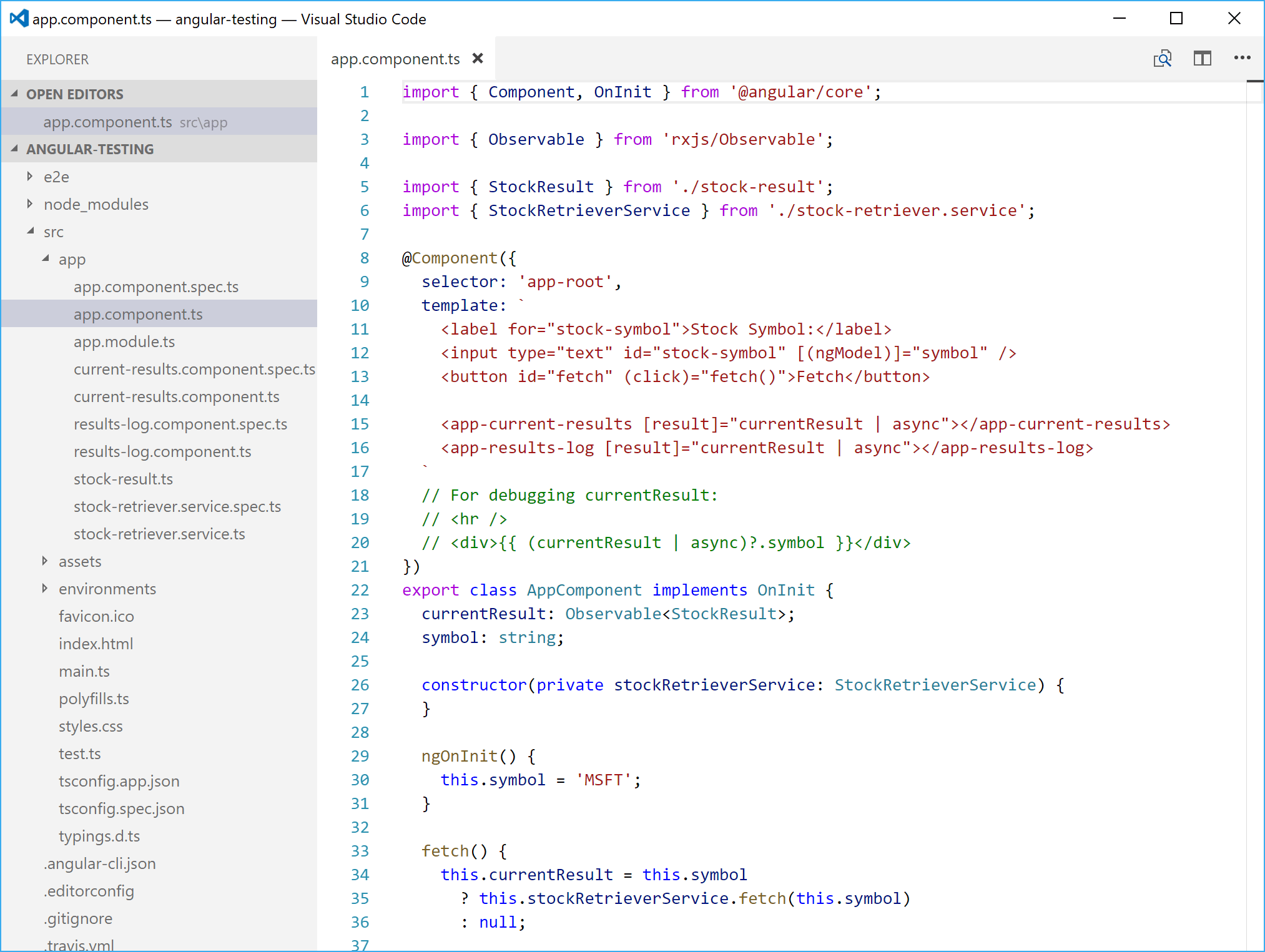
Task: Collapse the ANGULAR-TESTING section arrow
Action: [14, 149]
